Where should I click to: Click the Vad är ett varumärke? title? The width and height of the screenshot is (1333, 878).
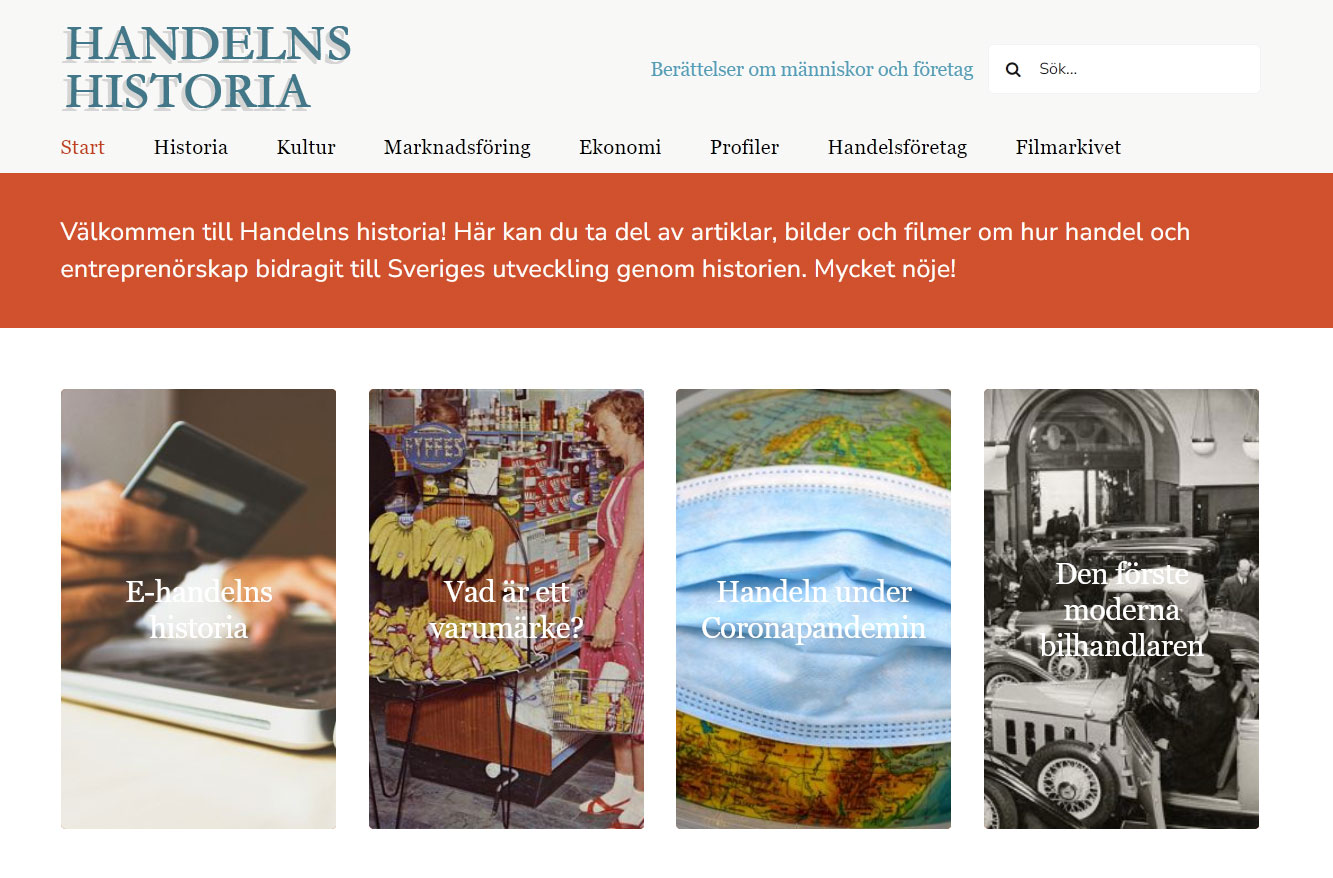click(506, 609)
